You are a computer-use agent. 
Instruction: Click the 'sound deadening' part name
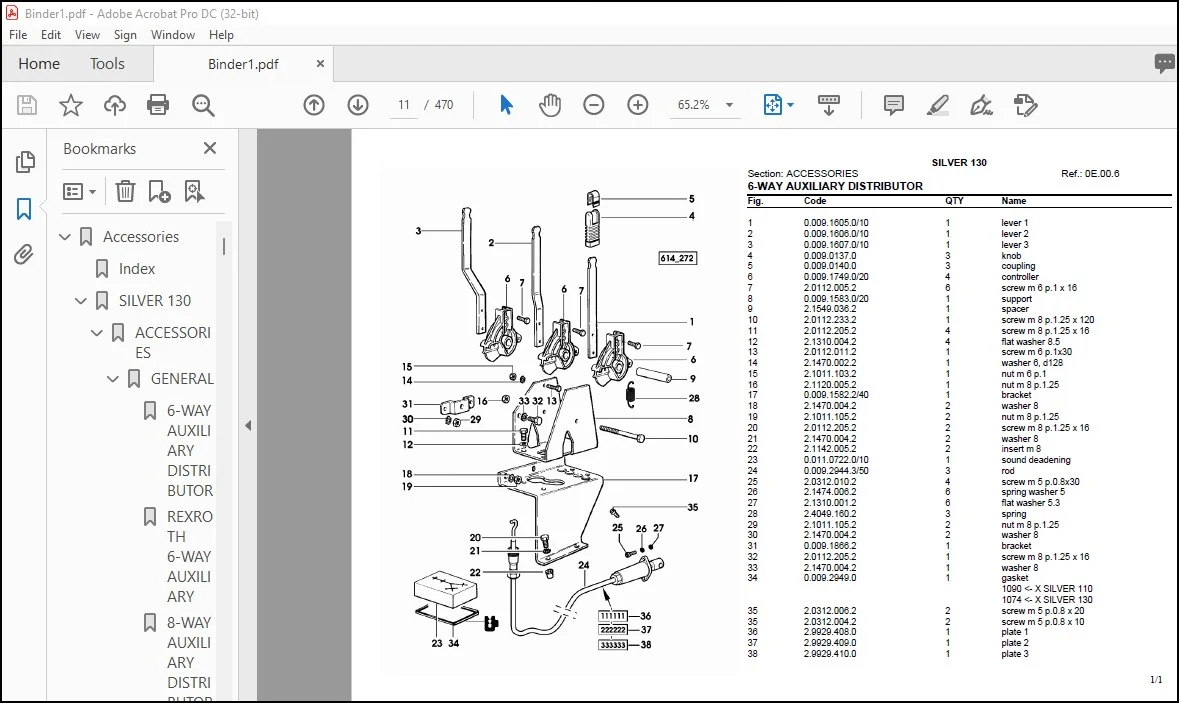tap(1035, 460)
